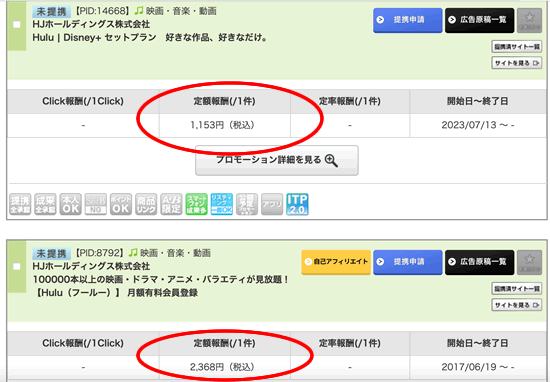Click the SelfB NG badge icon
Screen dimensions: 550x382
coord(96,204)
